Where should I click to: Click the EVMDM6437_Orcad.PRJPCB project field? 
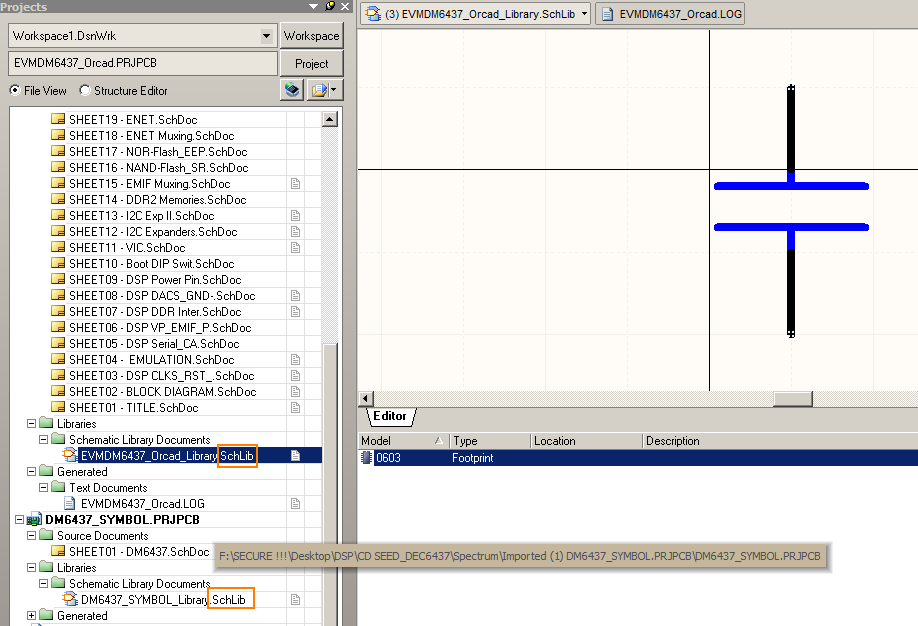pyautogui.click(x=143, y=63)
